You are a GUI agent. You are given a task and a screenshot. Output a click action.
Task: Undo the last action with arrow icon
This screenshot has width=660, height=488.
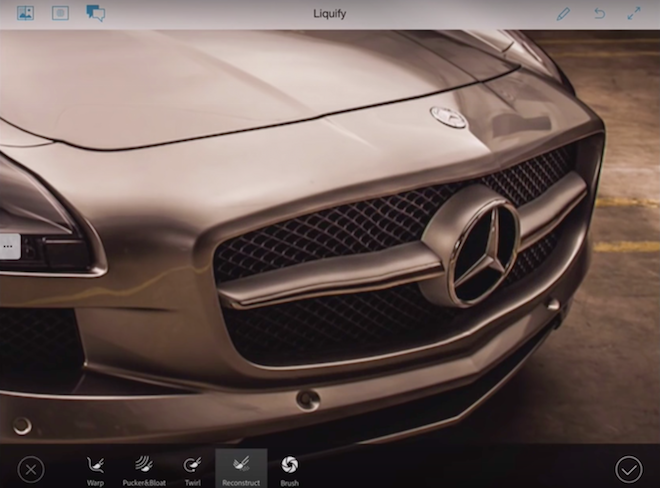pyautogui.click(x=599, y=13)
